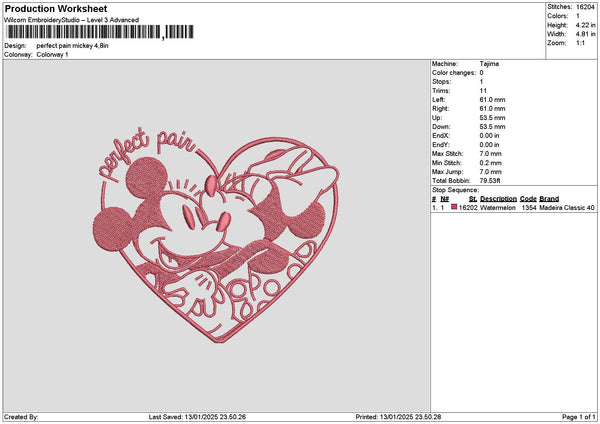Click the Trims value 11
Image resolution: width=600 pixels, height=424 pixels.
pyautogui.click(x=483, y=91)
